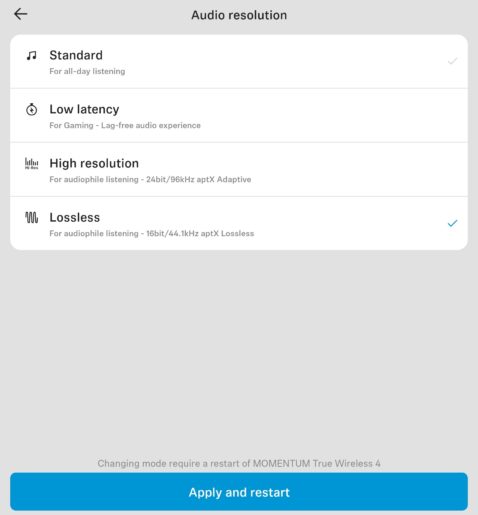Click the right end of High resolution row
The image size is (478, 515).
tap(452, 170)
